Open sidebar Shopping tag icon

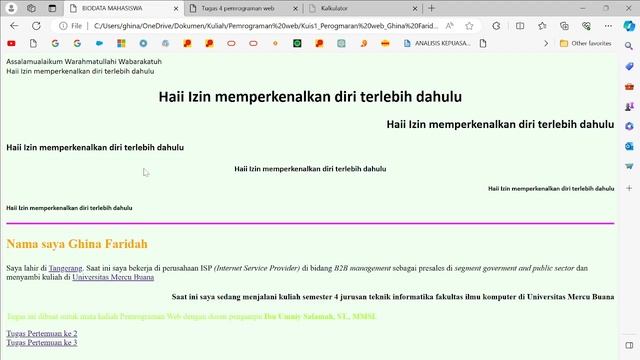tap(629, 66)
